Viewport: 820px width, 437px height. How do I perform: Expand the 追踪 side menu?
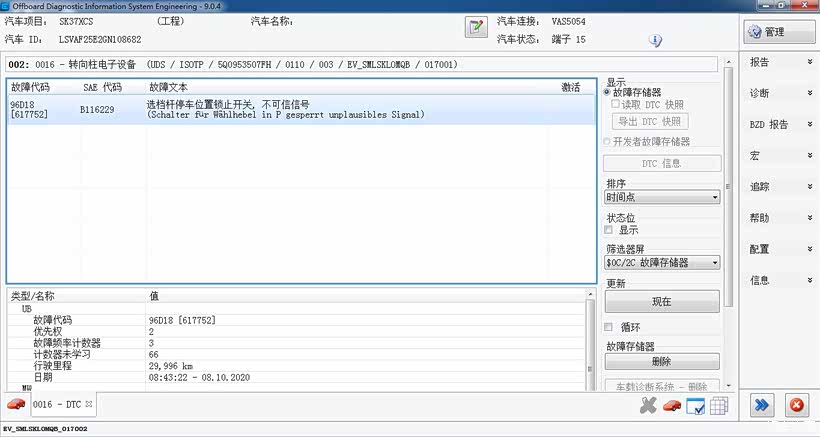tap(780, 187)
